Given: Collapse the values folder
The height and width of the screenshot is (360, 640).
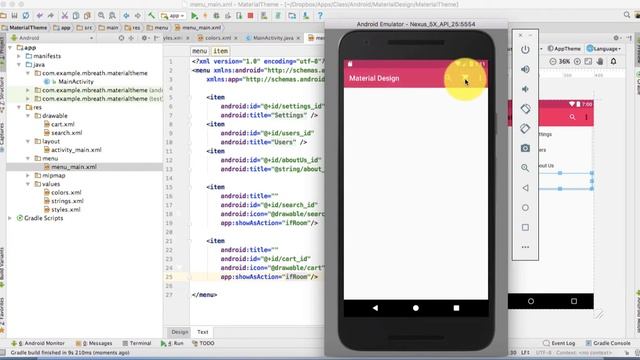Looking at the screenshot, I should tap(28, 184).
